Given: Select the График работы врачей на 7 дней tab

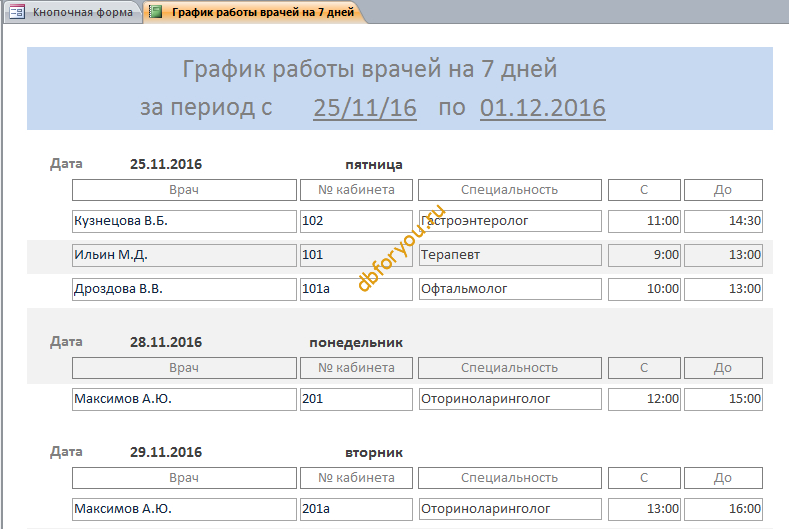Looking at the screenshot, I should point(254,12).
